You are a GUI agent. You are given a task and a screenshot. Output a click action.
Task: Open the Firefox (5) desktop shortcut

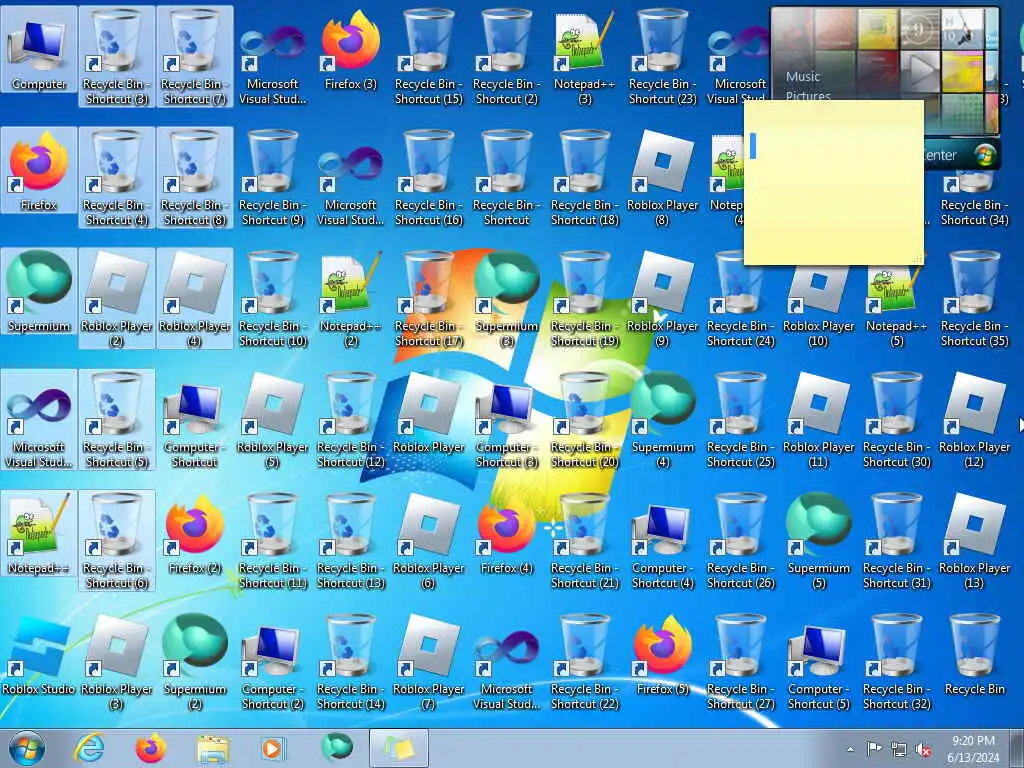click(662, 655)
